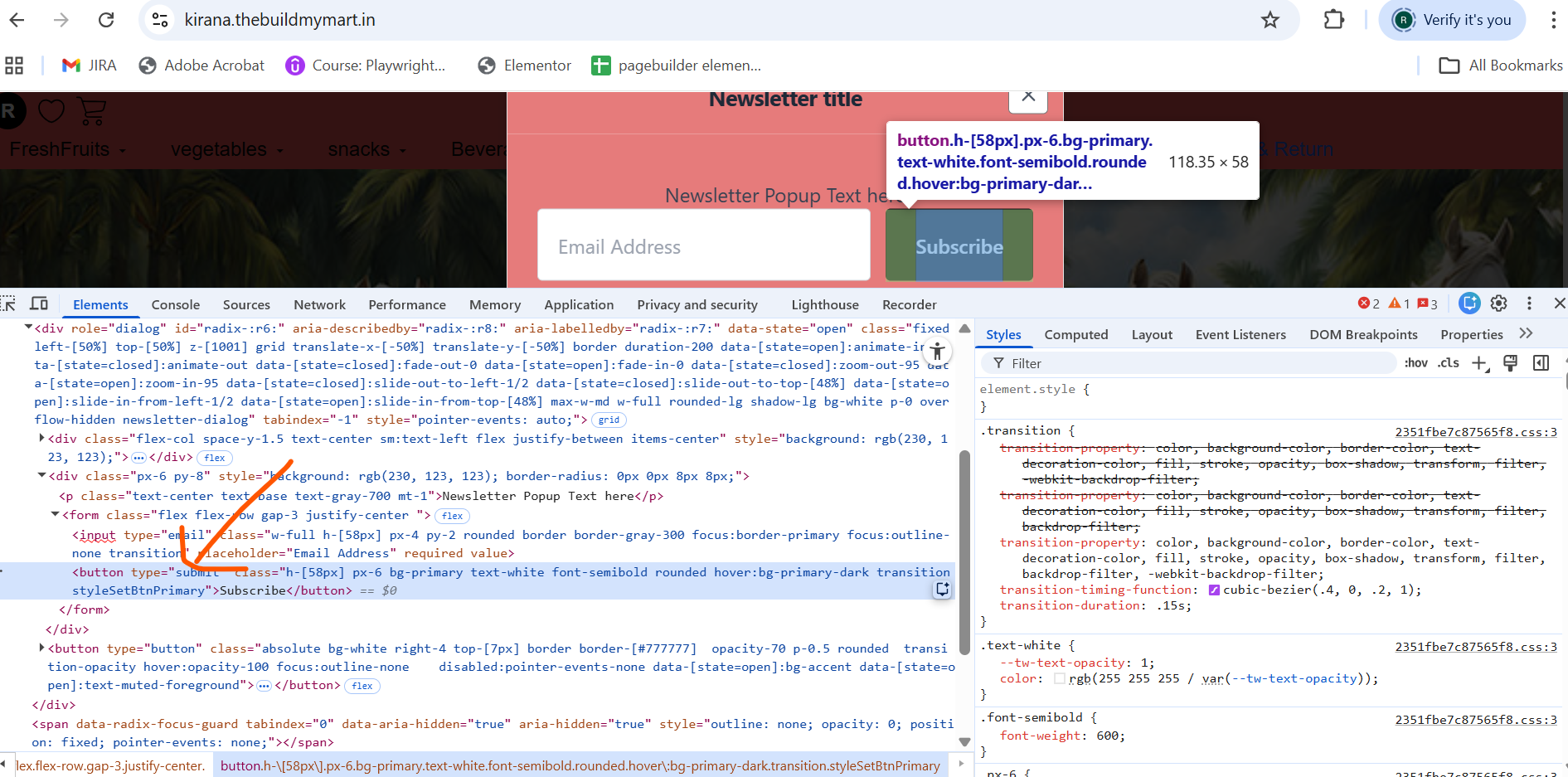1568x777 pixels.
Task: Toggle the :hov element state panel
Action: coord(1416,363)
